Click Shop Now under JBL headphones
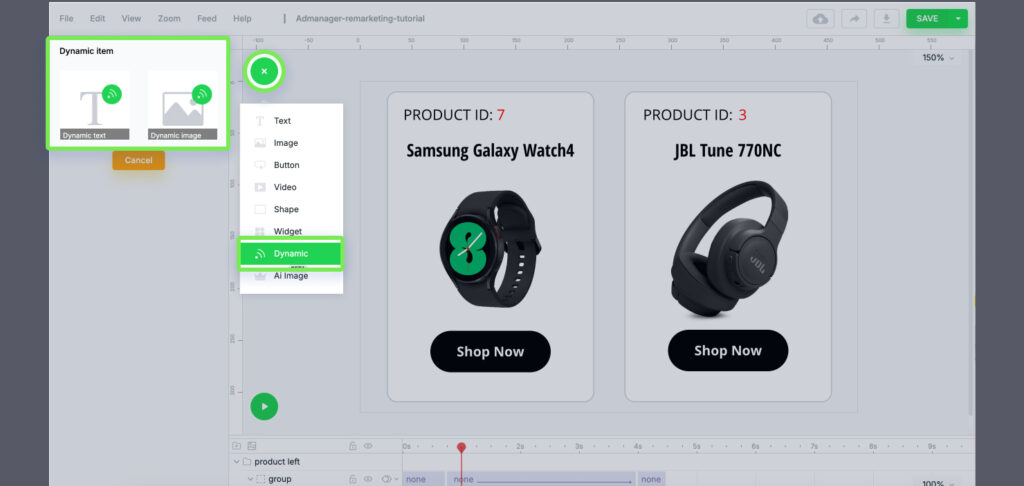Screen dimensions: 1024x486 click(728, 351)
